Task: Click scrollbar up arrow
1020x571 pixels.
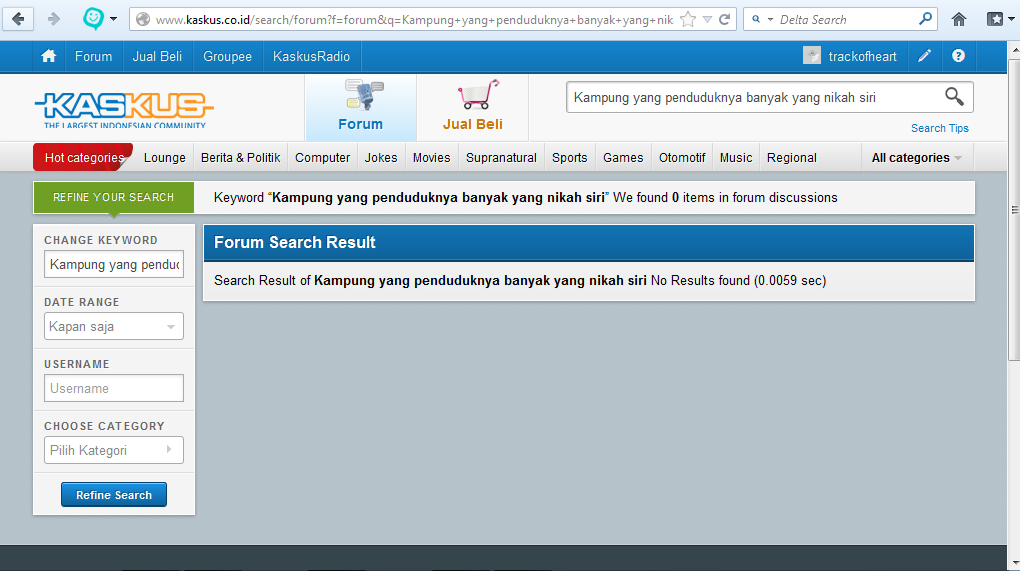Action: pyautogui.click(x=1013, y=49)
